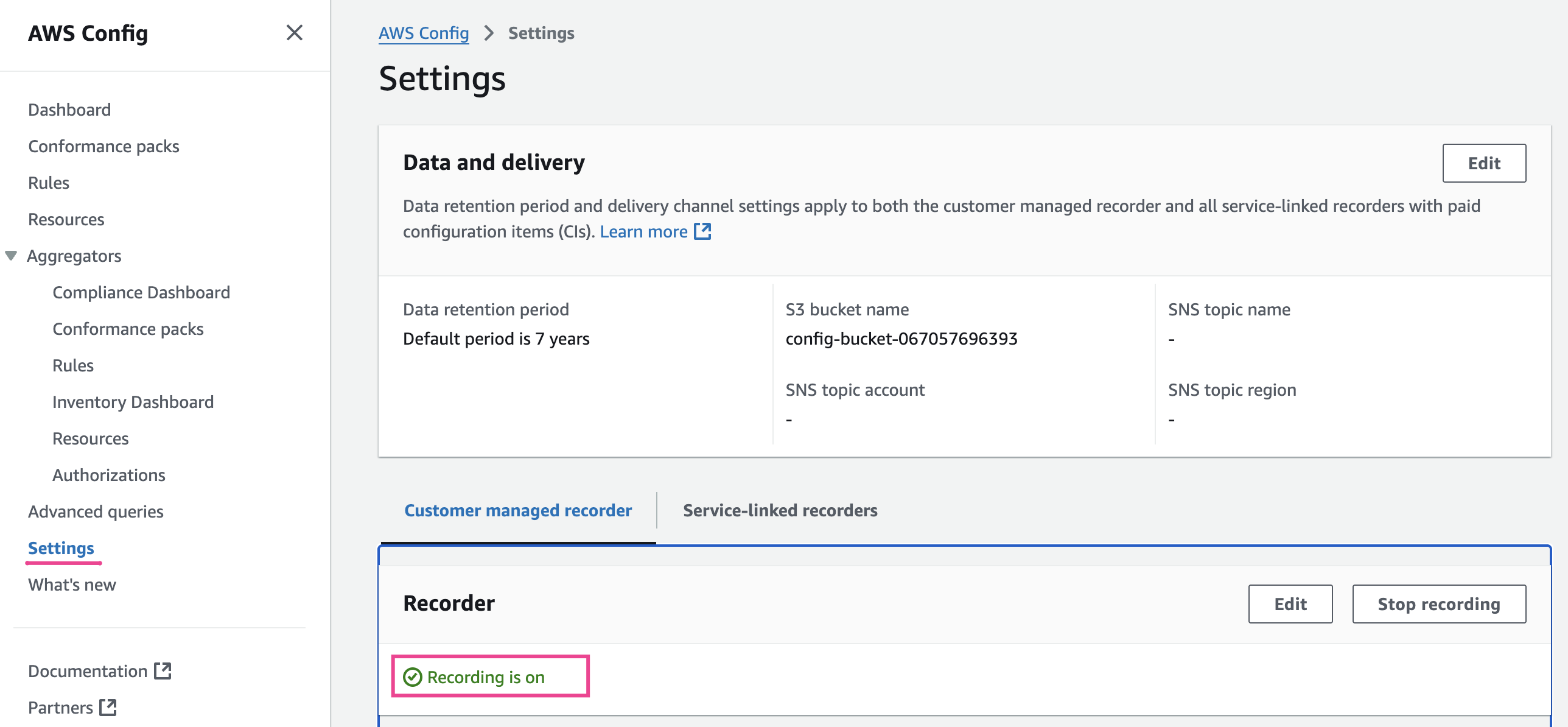
Task: Click the Documentation external link icon
Action: click(163, 671)
